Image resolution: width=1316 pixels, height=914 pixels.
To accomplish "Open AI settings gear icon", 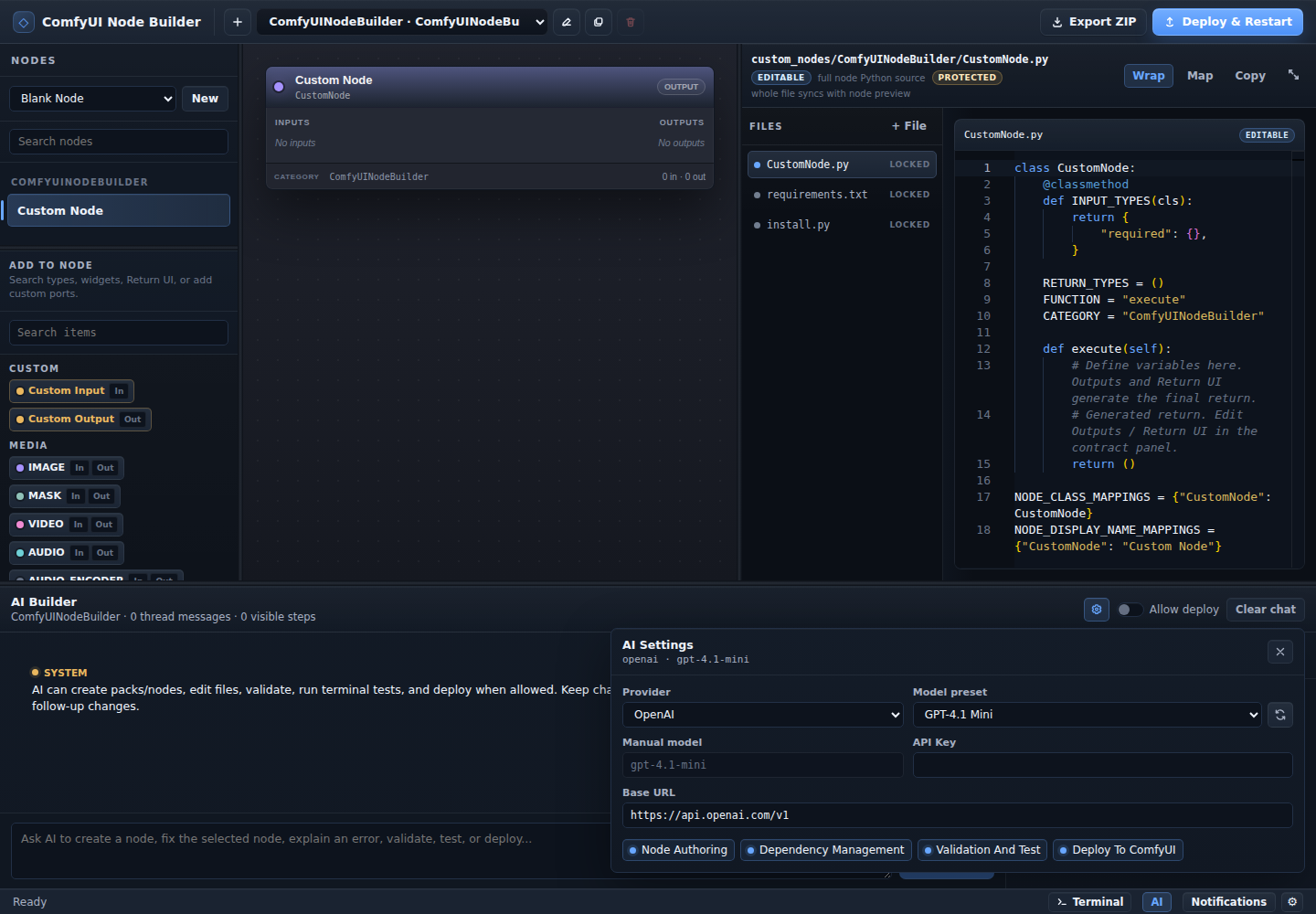I will (1097, 610).
